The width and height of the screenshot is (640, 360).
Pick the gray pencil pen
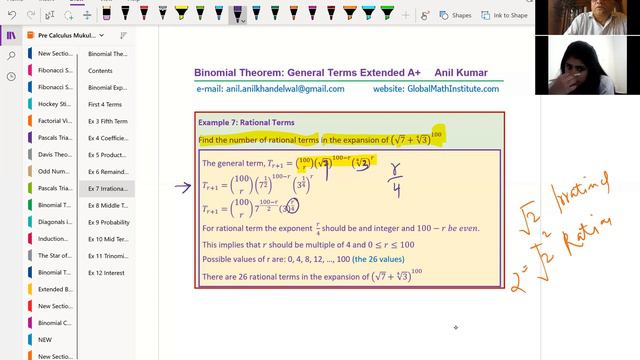tap(163, 14)
